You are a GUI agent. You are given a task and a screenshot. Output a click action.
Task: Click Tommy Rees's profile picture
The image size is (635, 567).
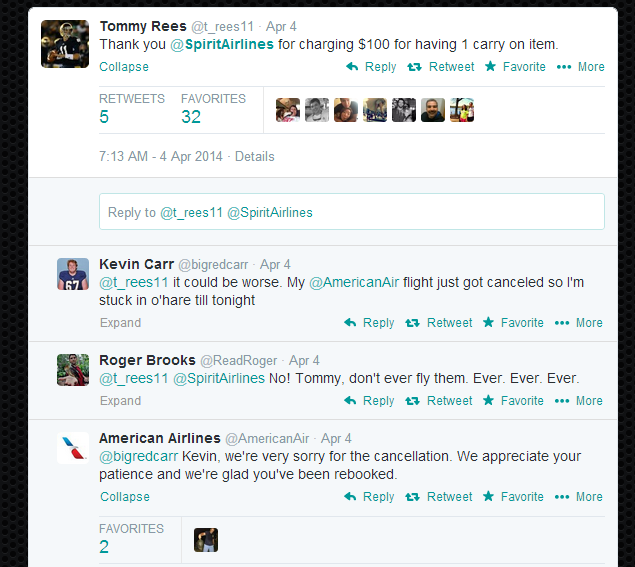pos(65,44)
